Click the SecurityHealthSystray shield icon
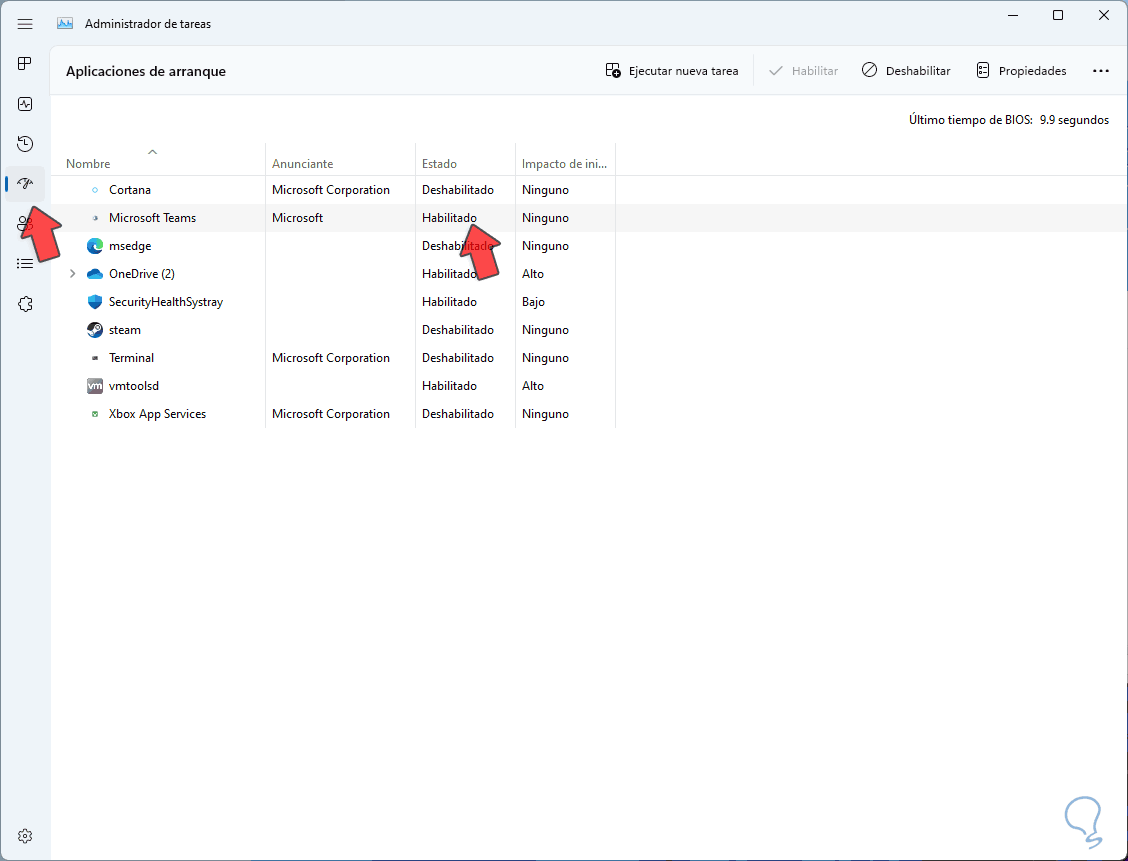This screenshot has width=1128, height=861. tap(95, 302)
